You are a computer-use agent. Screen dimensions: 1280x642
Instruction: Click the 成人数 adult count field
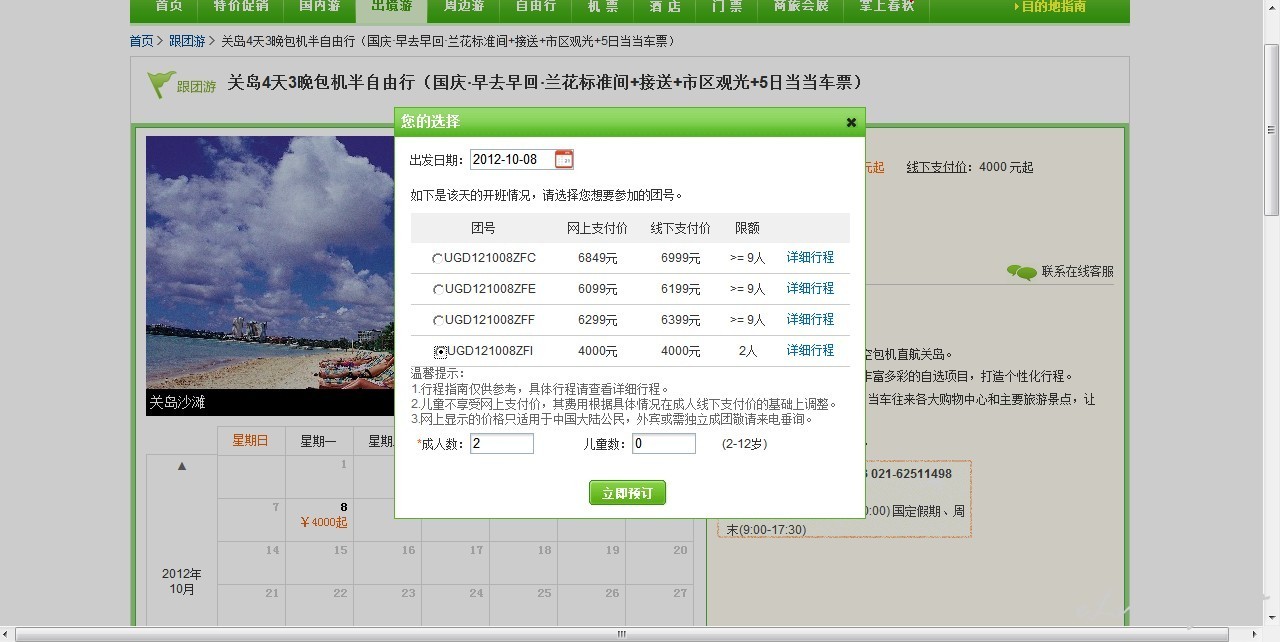(x=502, y=443)
